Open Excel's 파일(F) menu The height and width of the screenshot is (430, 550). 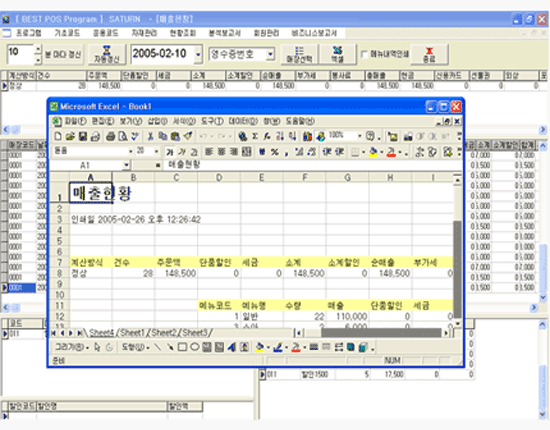pos(75,121)
